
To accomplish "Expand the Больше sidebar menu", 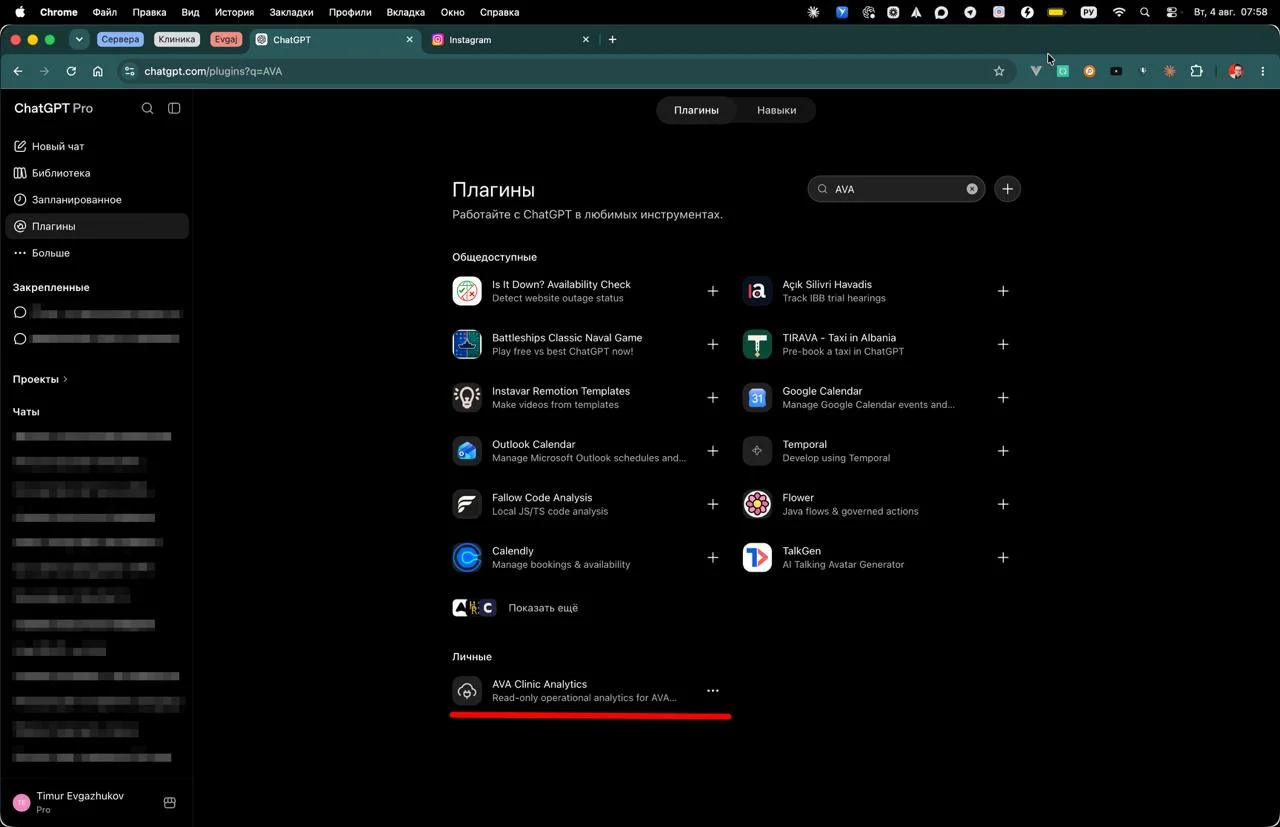I will [97, 253].
